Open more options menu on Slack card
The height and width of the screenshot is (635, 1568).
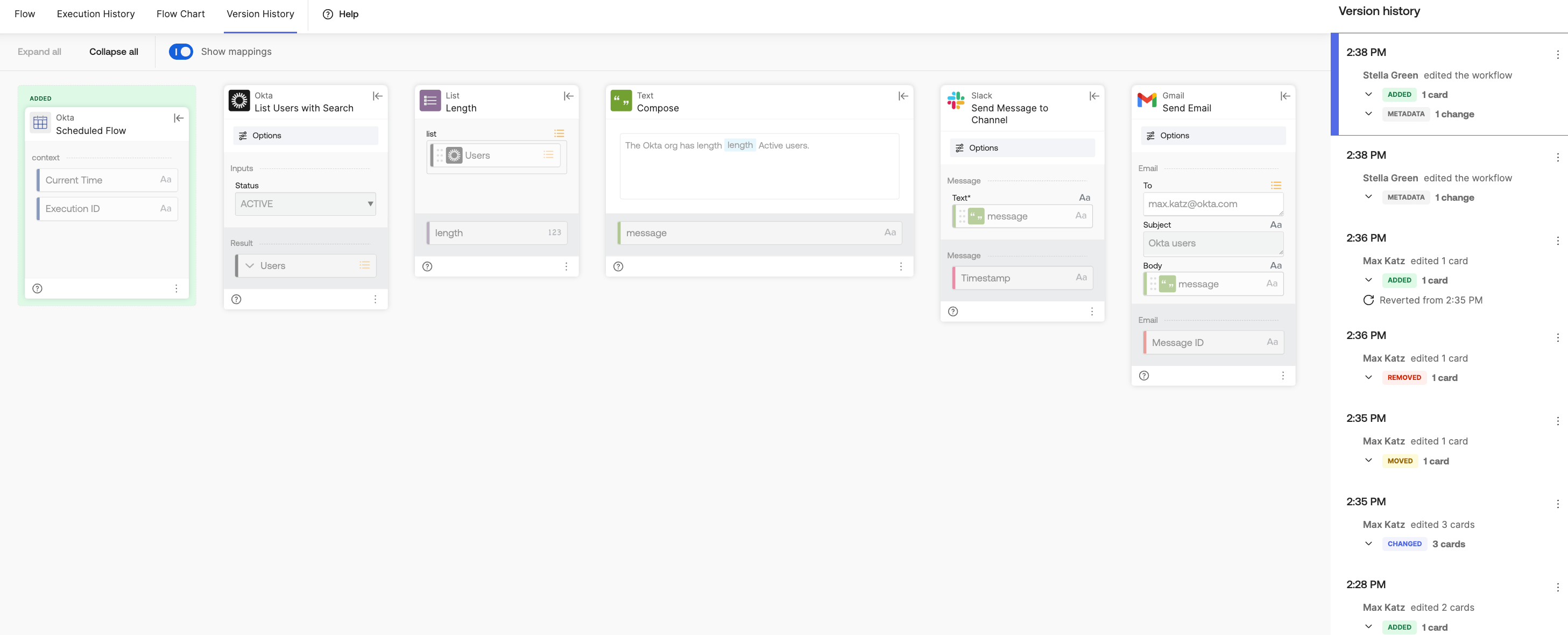tap(1092, 312)
